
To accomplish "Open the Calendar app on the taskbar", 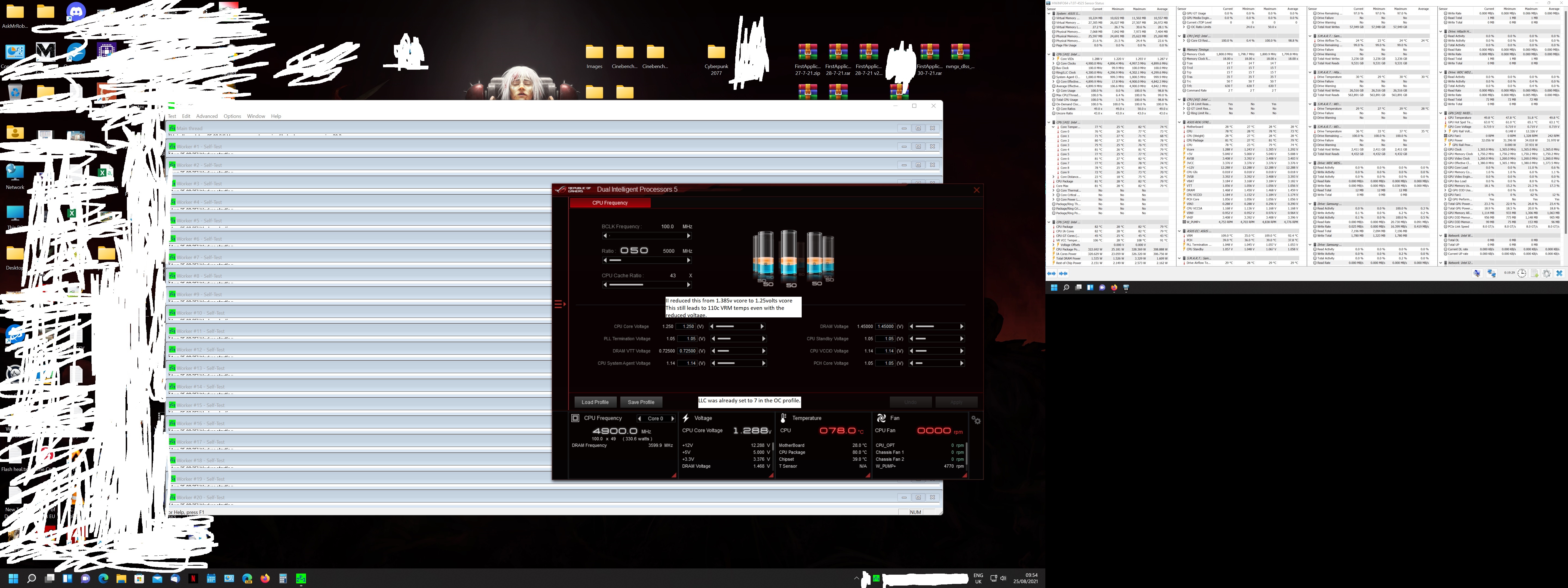I will pos(211,578).
